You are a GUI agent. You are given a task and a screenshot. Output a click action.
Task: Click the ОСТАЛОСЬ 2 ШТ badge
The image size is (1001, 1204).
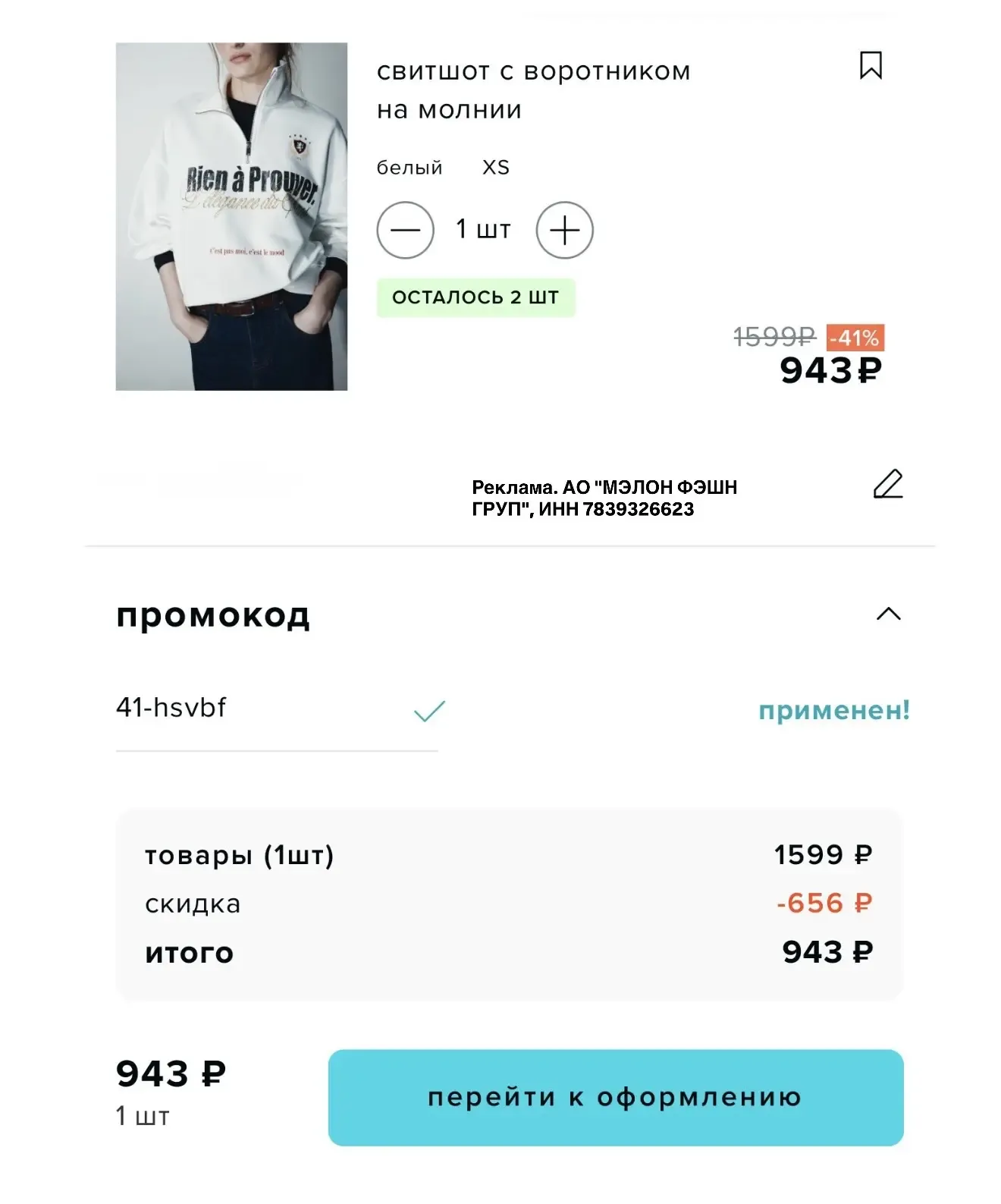pyautogui.click(x=475, y=297)
